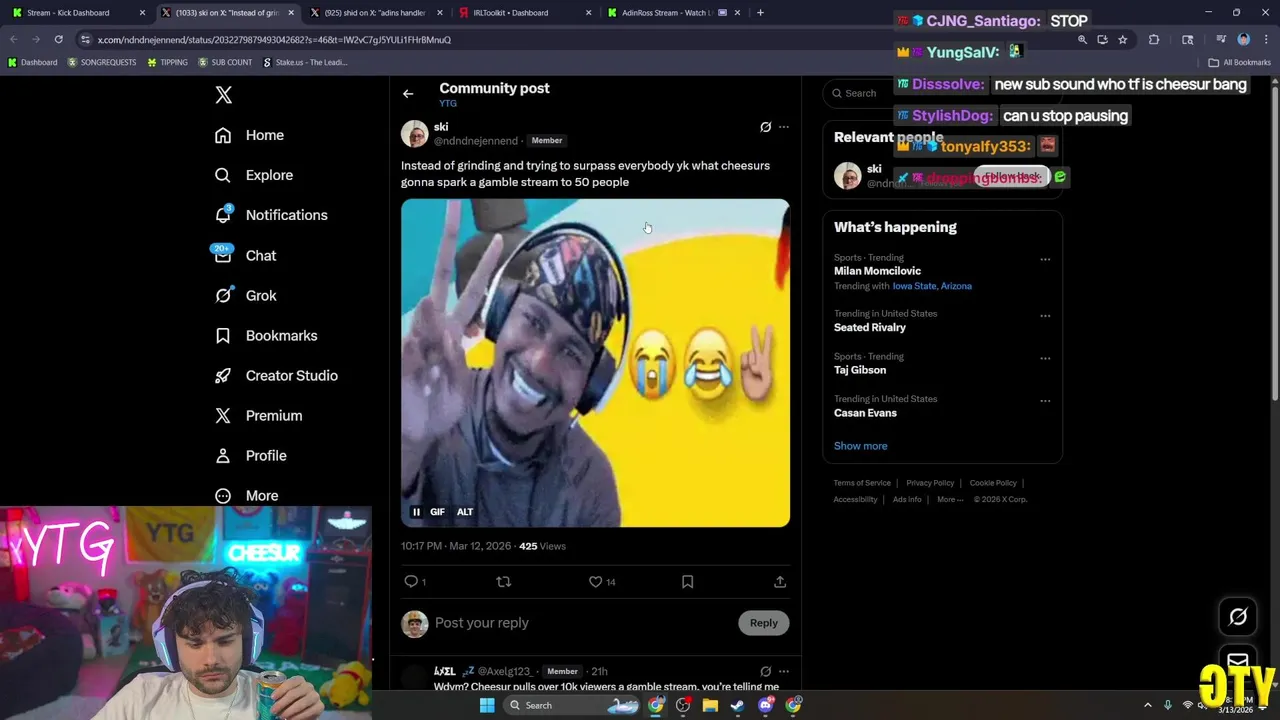Open Terms of Service link

(x=862, y=483)
